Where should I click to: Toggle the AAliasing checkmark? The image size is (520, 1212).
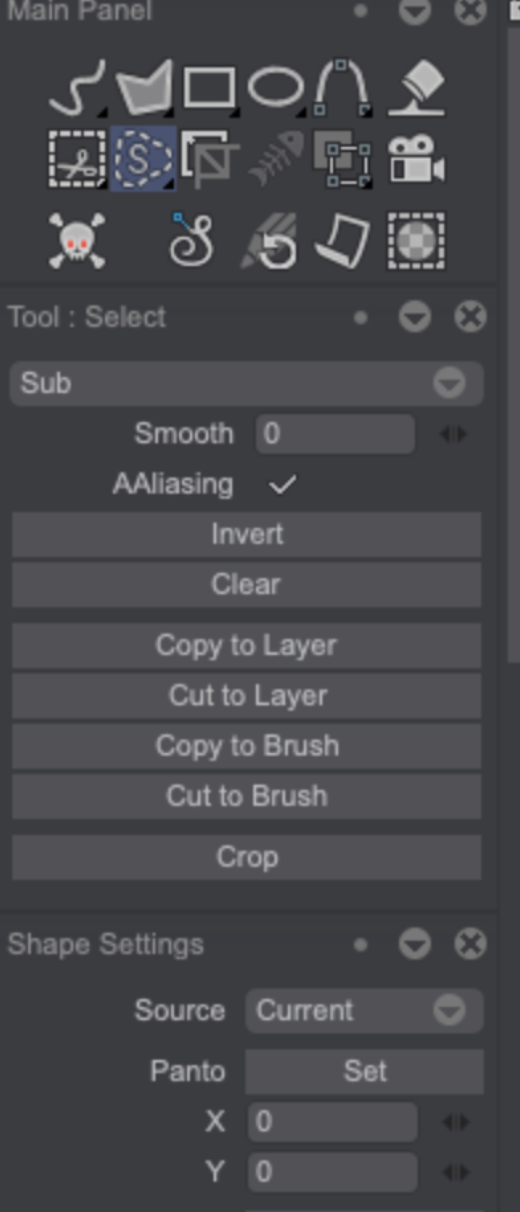283,485
